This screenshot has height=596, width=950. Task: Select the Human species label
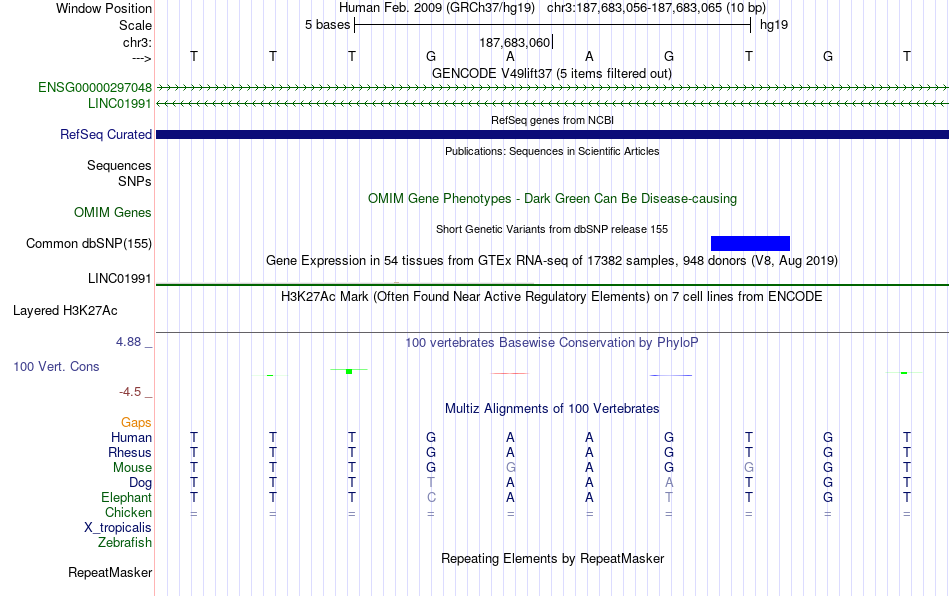click(131, 437)
